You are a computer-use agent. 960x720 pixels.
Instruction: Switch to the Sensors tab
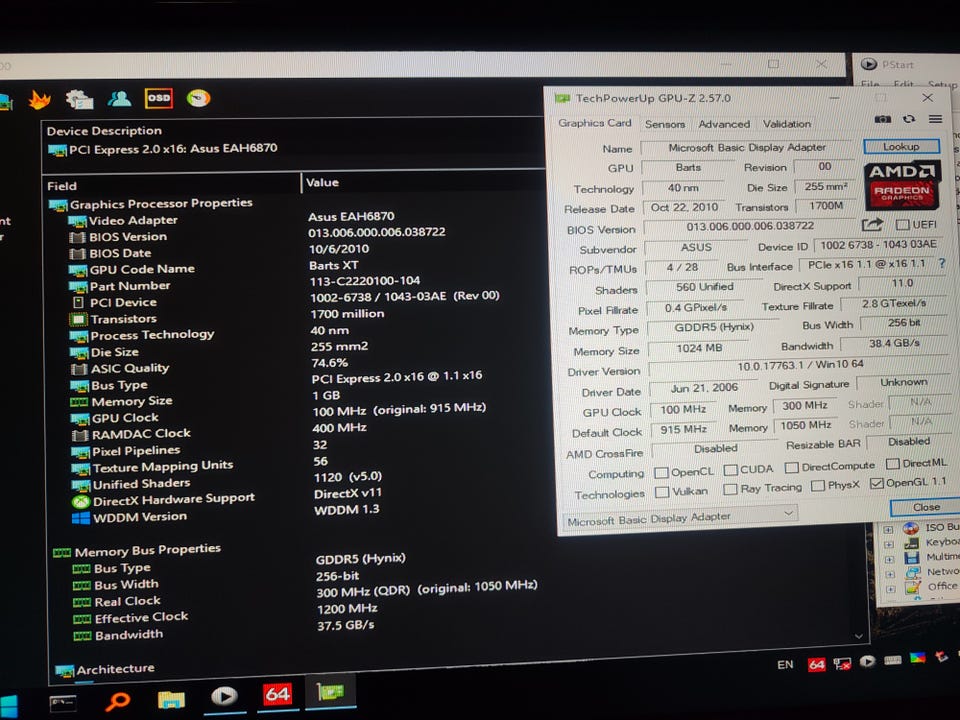(x=665, y=124)
